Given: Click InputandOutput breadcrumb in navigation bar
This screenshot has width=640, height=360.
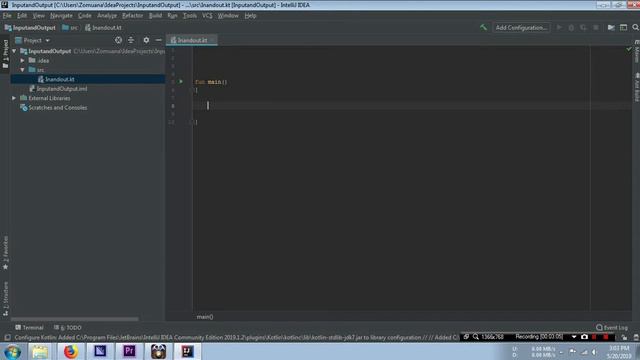Looking at the screenshot, I should pyautogui.click(x=30, y=28).
